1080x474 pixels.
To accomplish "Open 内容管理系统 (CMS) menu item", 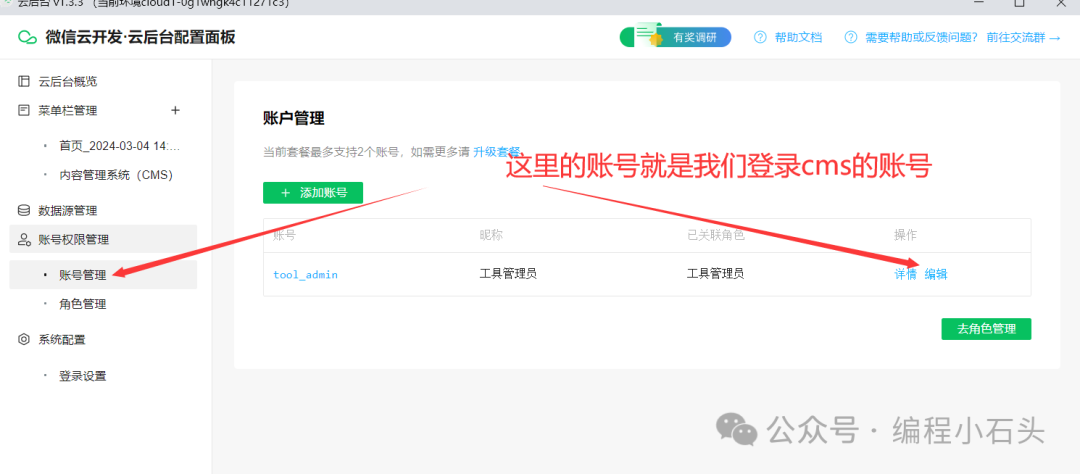I will click(x=116, y=175).
